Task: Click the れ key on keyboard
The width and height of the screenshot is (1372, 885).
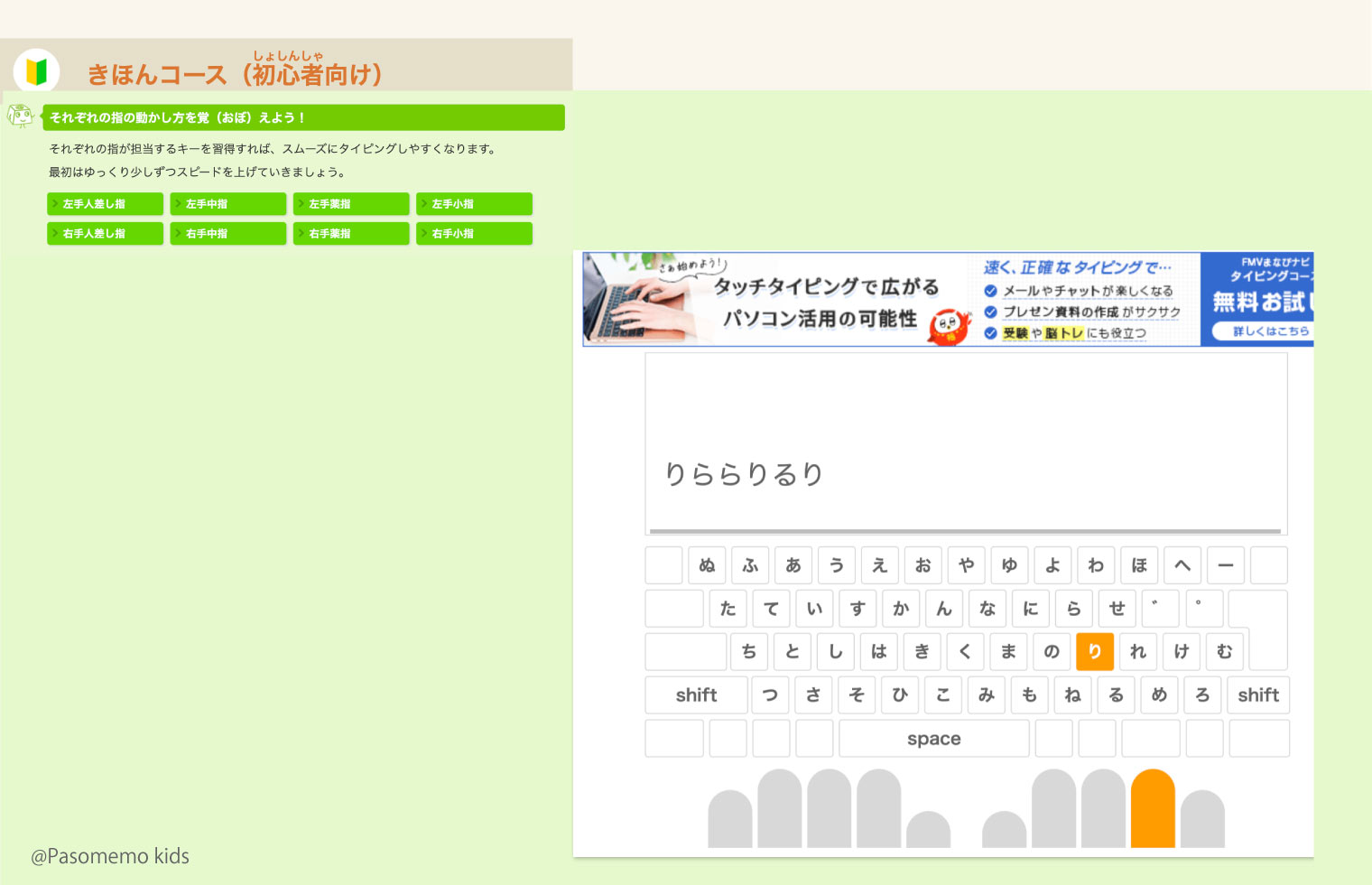Action: pyautogui.click(x=1138, y=652)
